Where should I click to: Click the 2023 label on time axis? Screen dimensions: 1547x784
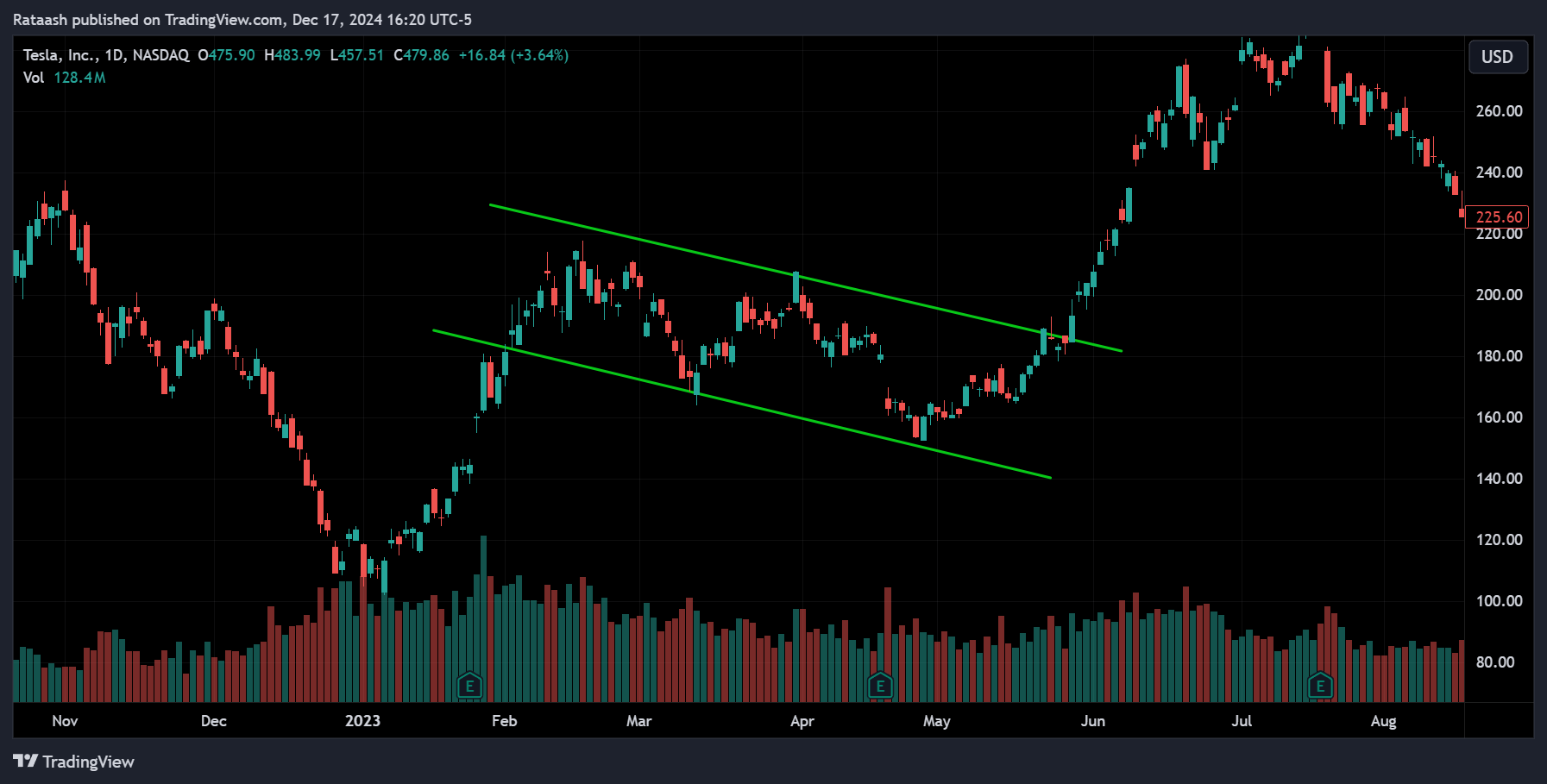[x=362, y=721]
